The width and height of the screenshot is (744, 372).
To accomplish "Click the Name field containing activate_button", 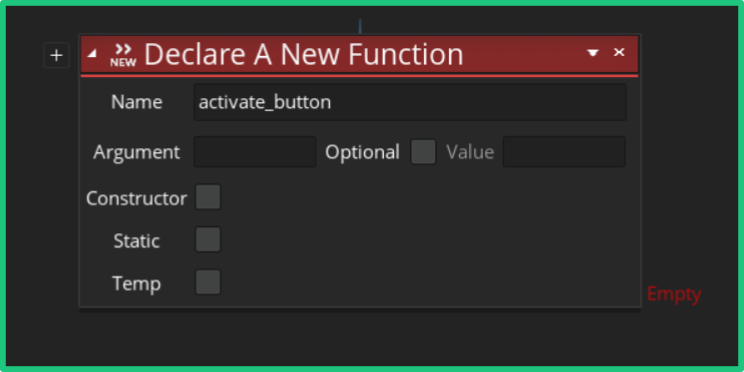I will 410,102.
